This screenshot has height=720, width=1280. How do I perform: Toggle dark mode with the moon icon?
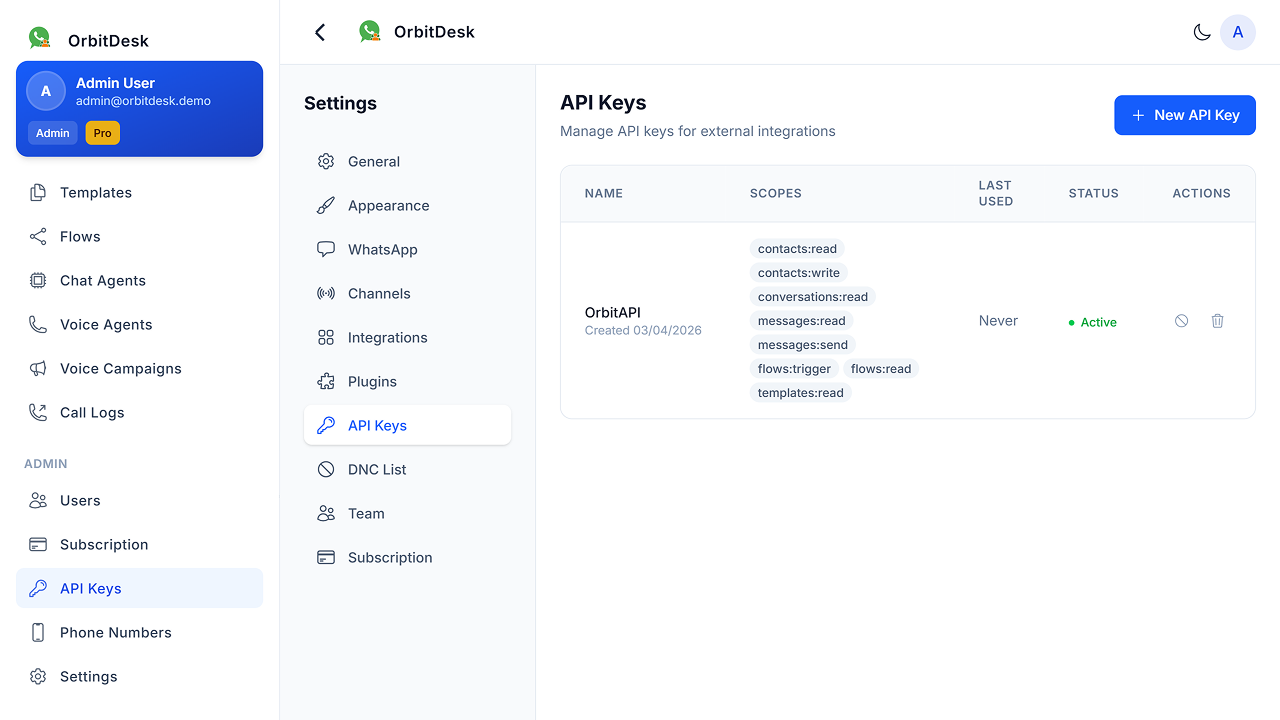[x=1202, y=32]
